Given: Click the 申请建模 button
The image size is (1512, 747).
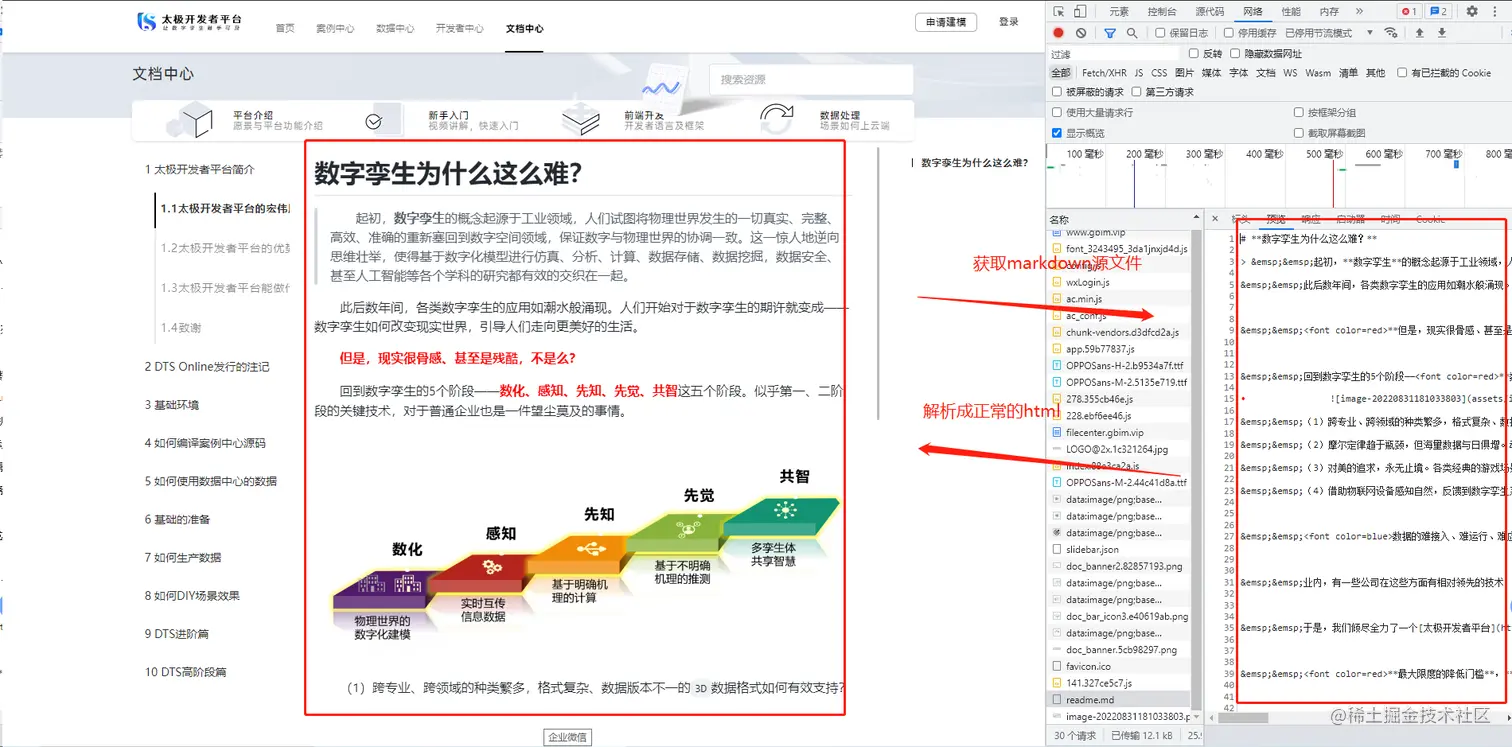Looking at the screenshot, I should pos(946,22).
